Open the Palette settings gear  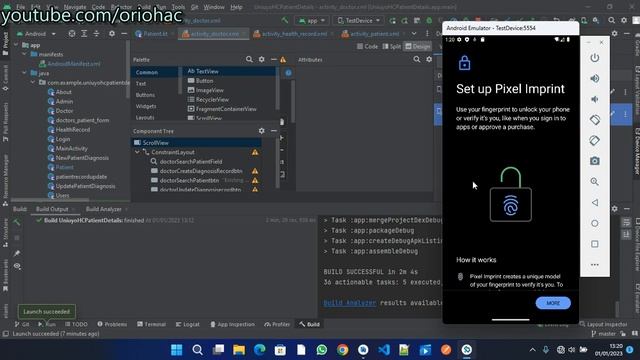pos(262,60)
